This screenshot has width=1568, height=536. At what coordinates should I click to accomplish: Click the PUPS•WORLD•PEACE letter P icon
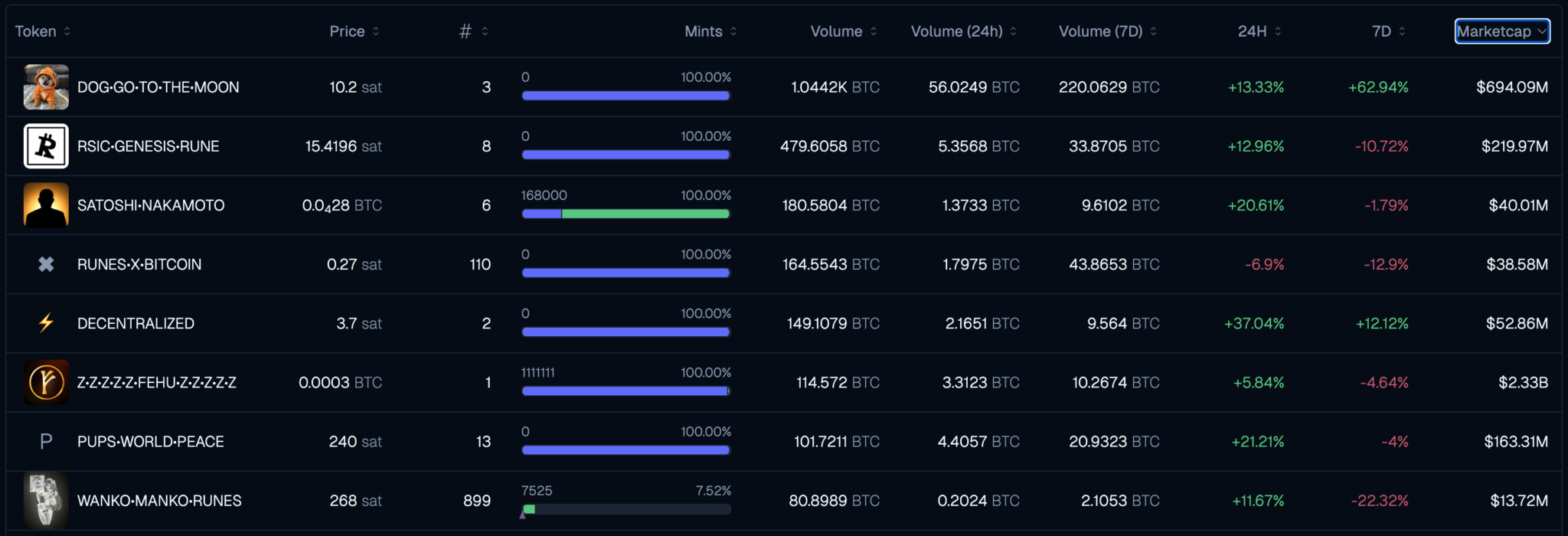46,442
